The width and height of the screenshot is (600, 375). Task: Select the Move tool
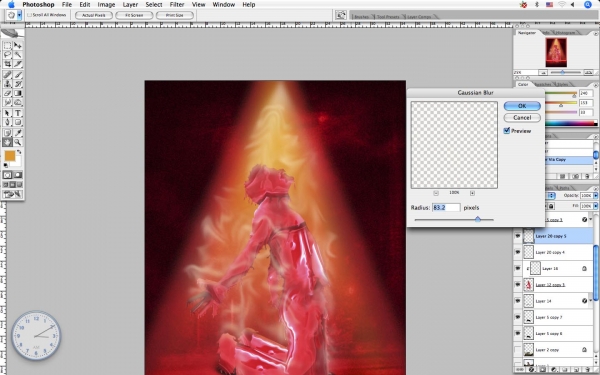click(18, 46)
